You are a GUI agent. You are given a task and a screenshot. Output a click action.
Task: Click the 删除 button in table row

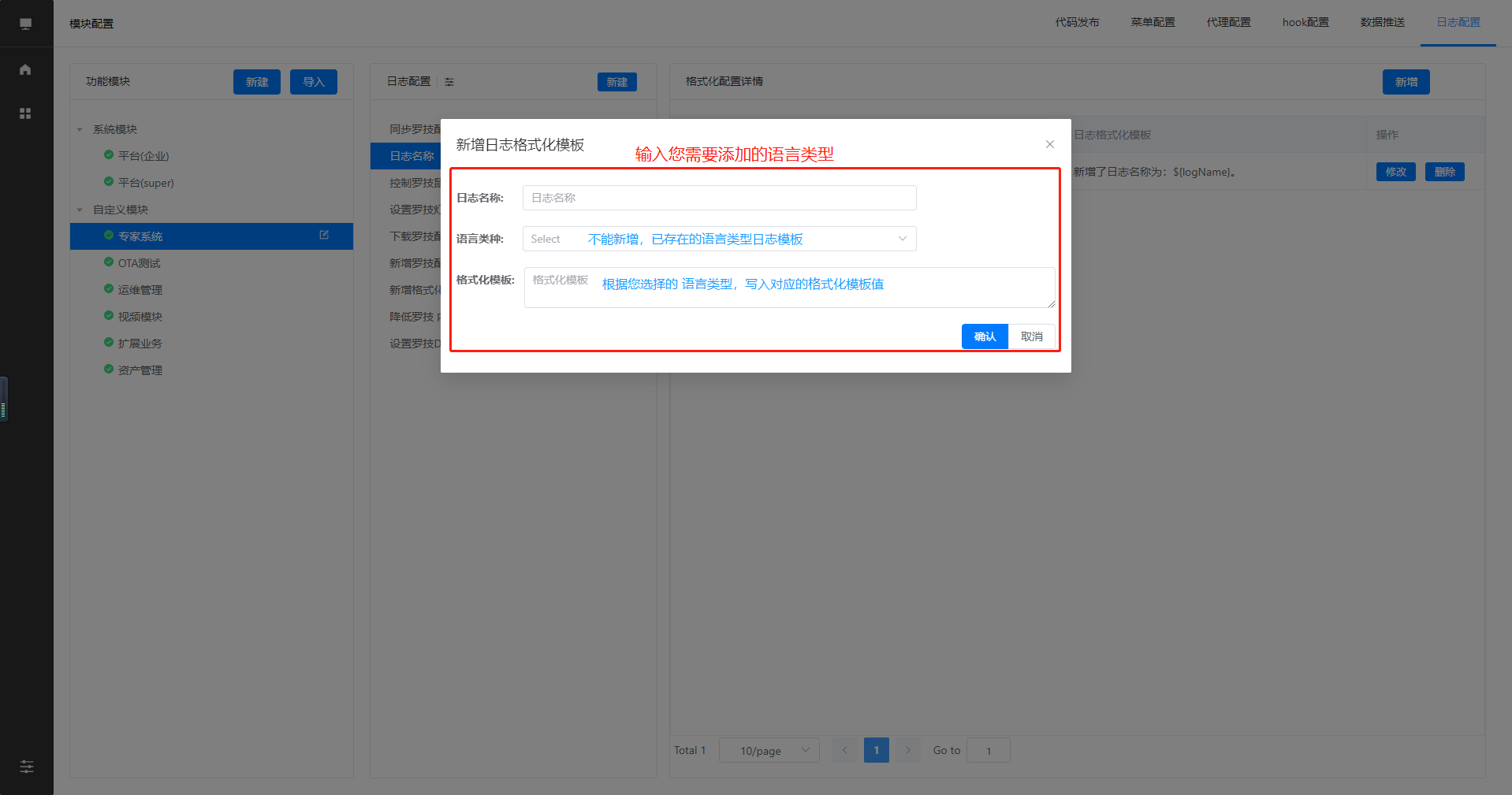[1445, 172]
